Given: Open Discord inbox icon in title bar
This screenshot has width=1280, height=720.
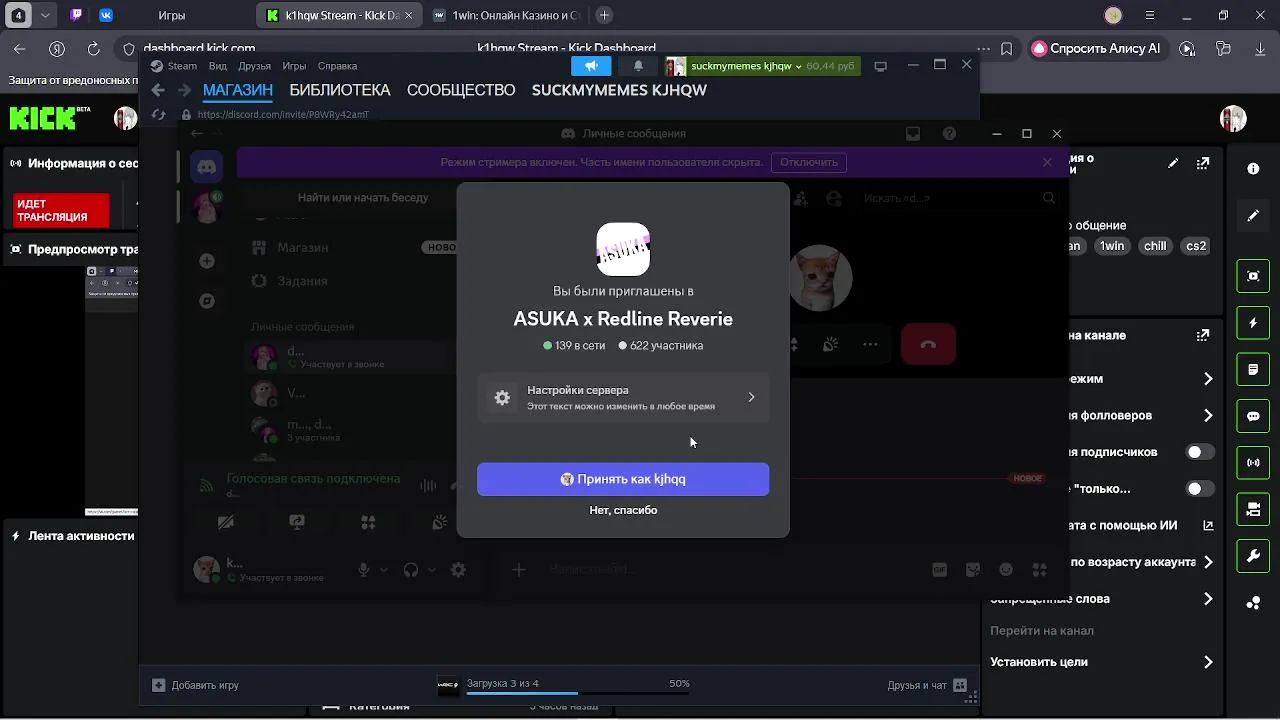Looking at the screenshot, I should tap(913, 134).
